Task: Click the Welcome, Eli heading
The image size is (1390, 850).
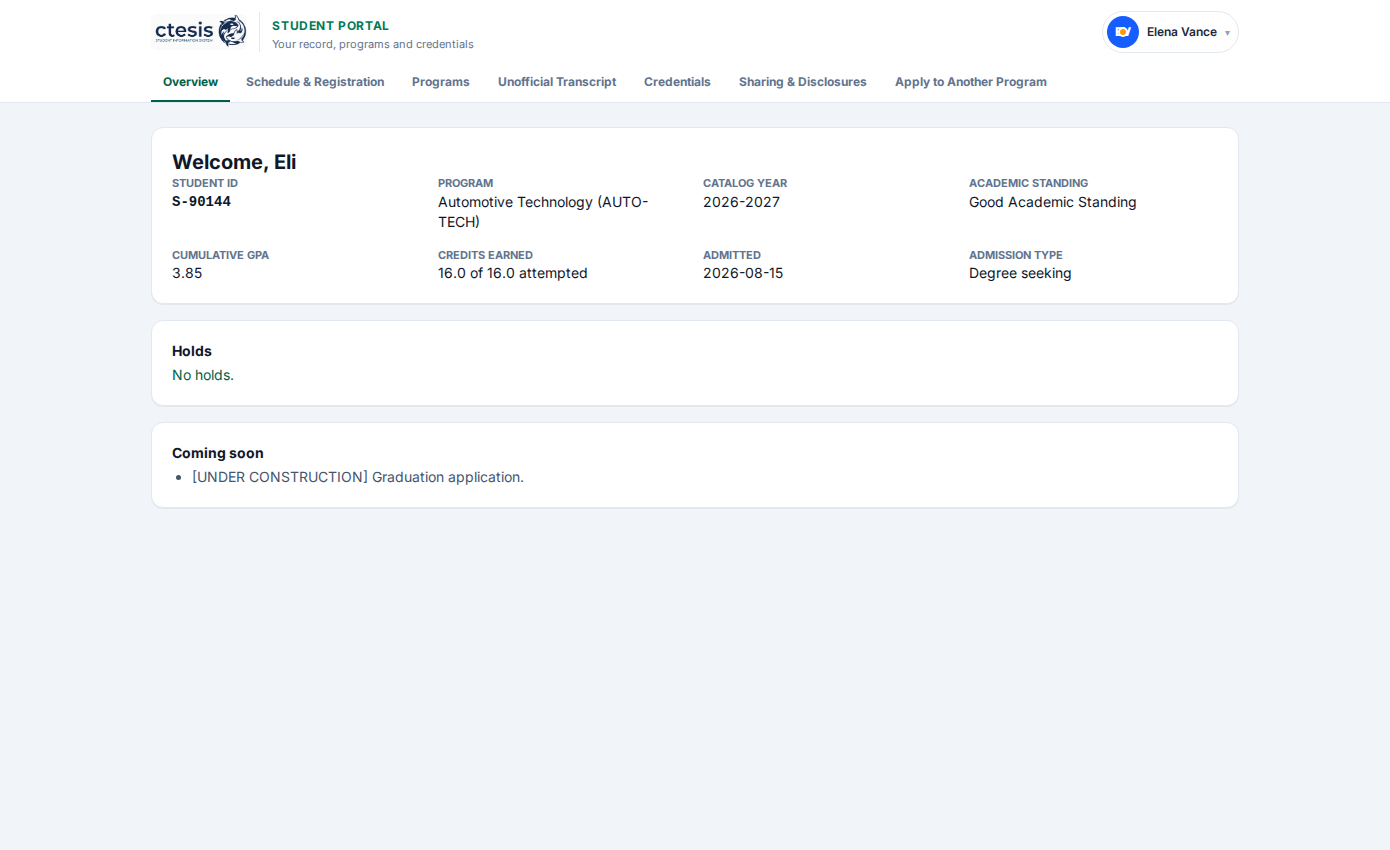Action: tap(234, 162)
